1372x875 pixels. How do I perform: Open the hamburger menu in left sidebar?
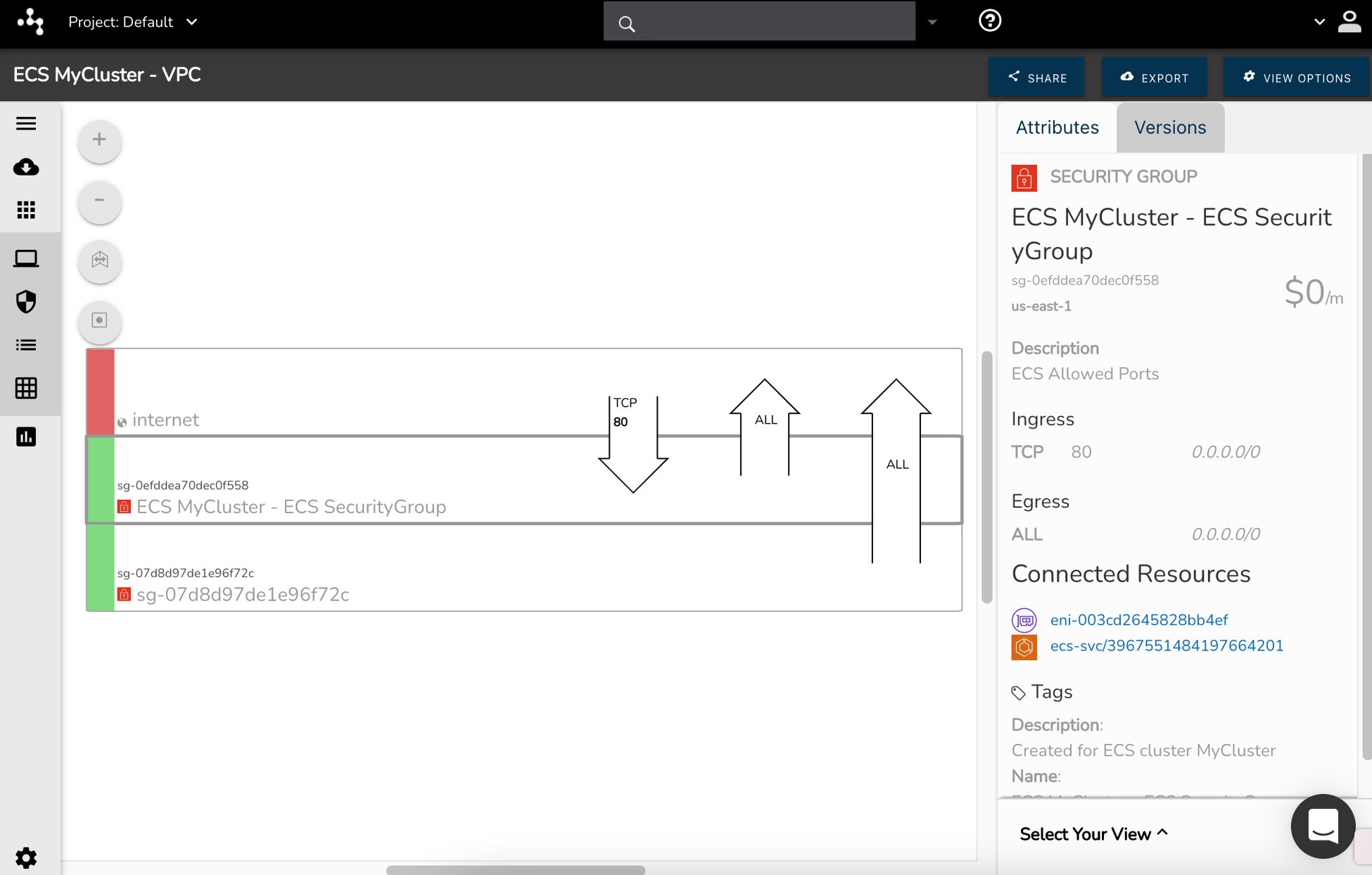(26, 124)
